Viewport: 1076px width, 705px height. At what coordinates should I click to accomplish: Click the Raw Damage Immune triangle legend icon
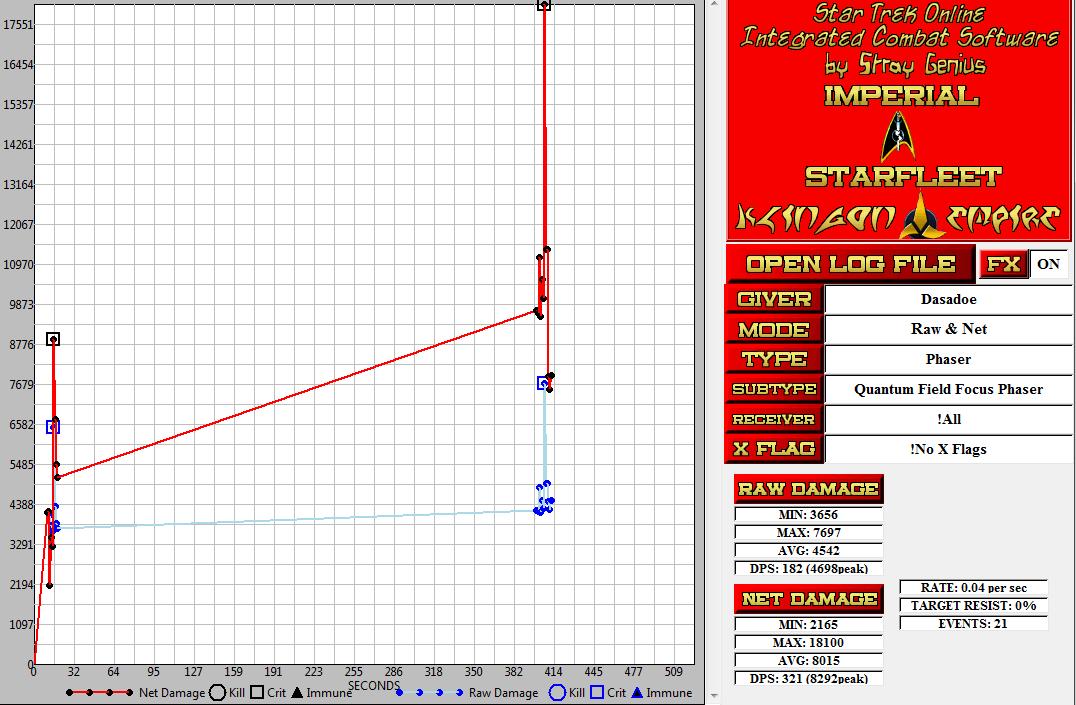point(637,693)
